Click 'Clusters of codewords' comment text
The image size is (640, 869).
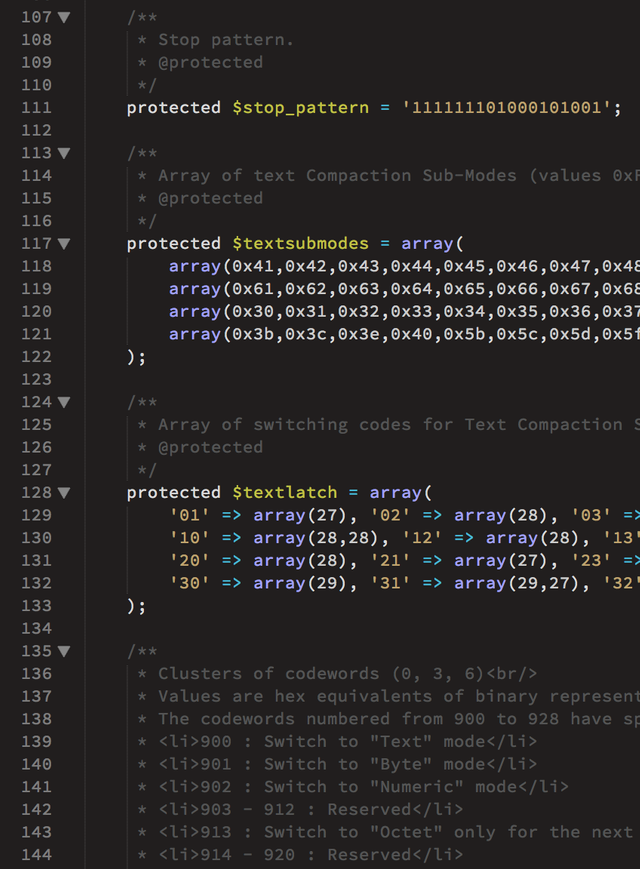coord(269,673)
